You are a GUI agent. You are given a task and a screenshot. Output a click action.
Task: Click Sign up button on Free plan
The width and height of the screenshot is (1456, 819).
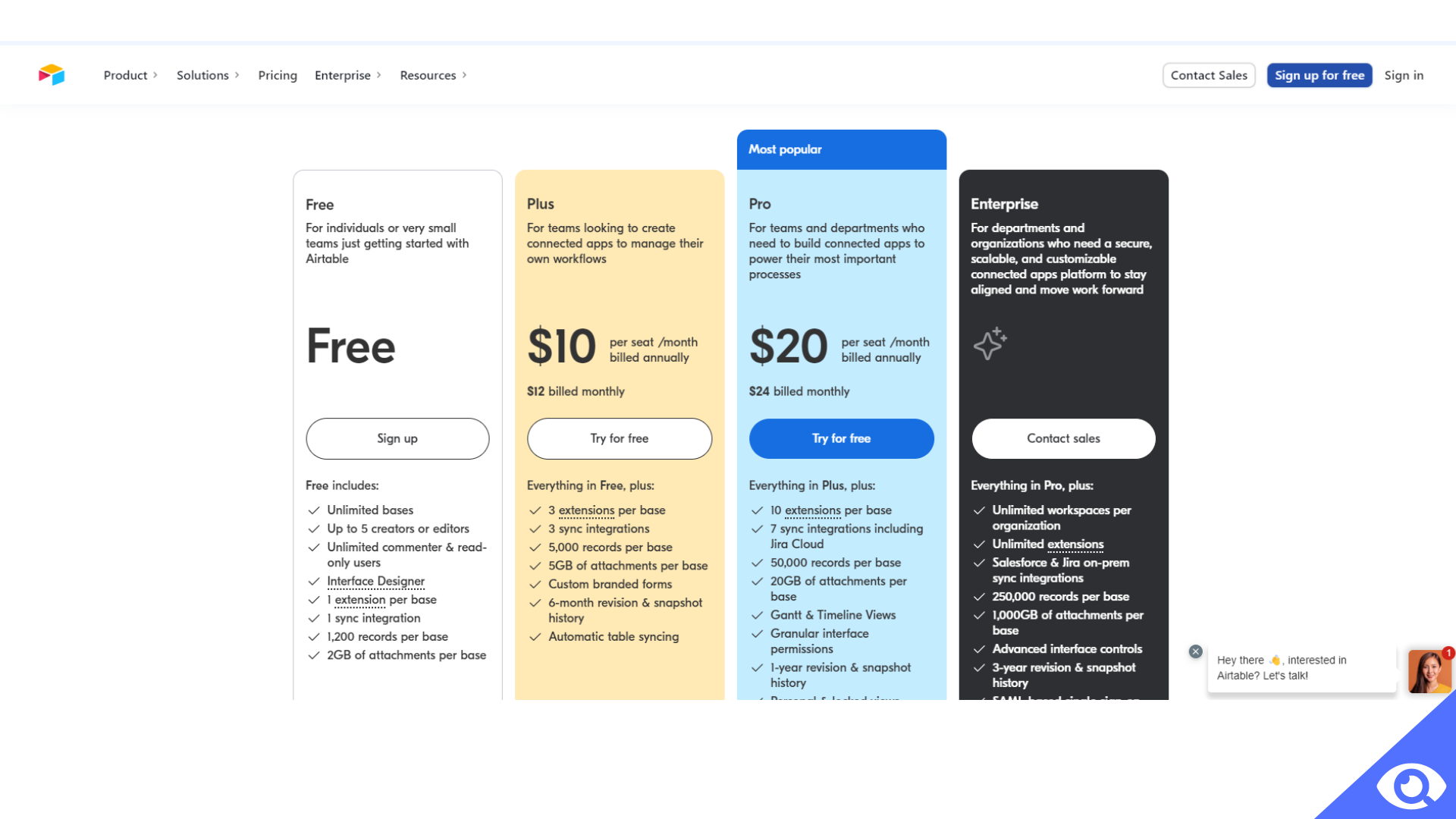397,438
